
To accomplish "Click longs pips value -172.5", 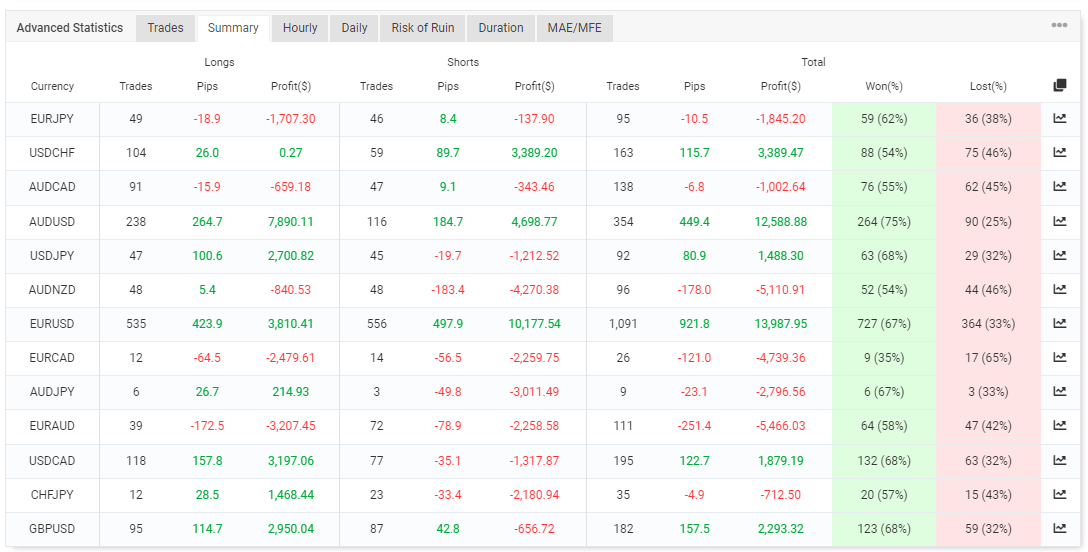I will tap(207, 426).
